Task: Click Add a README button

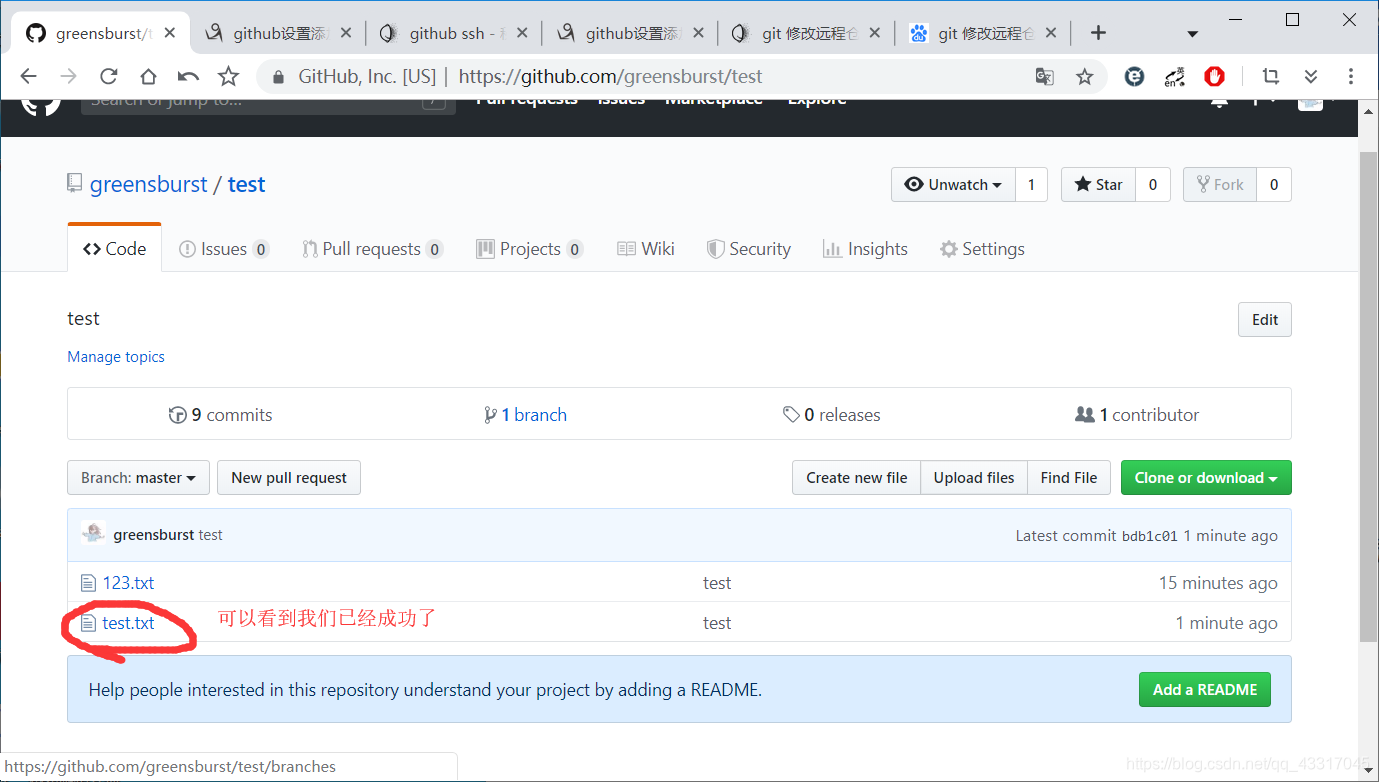Action: tap(1205, 689)
